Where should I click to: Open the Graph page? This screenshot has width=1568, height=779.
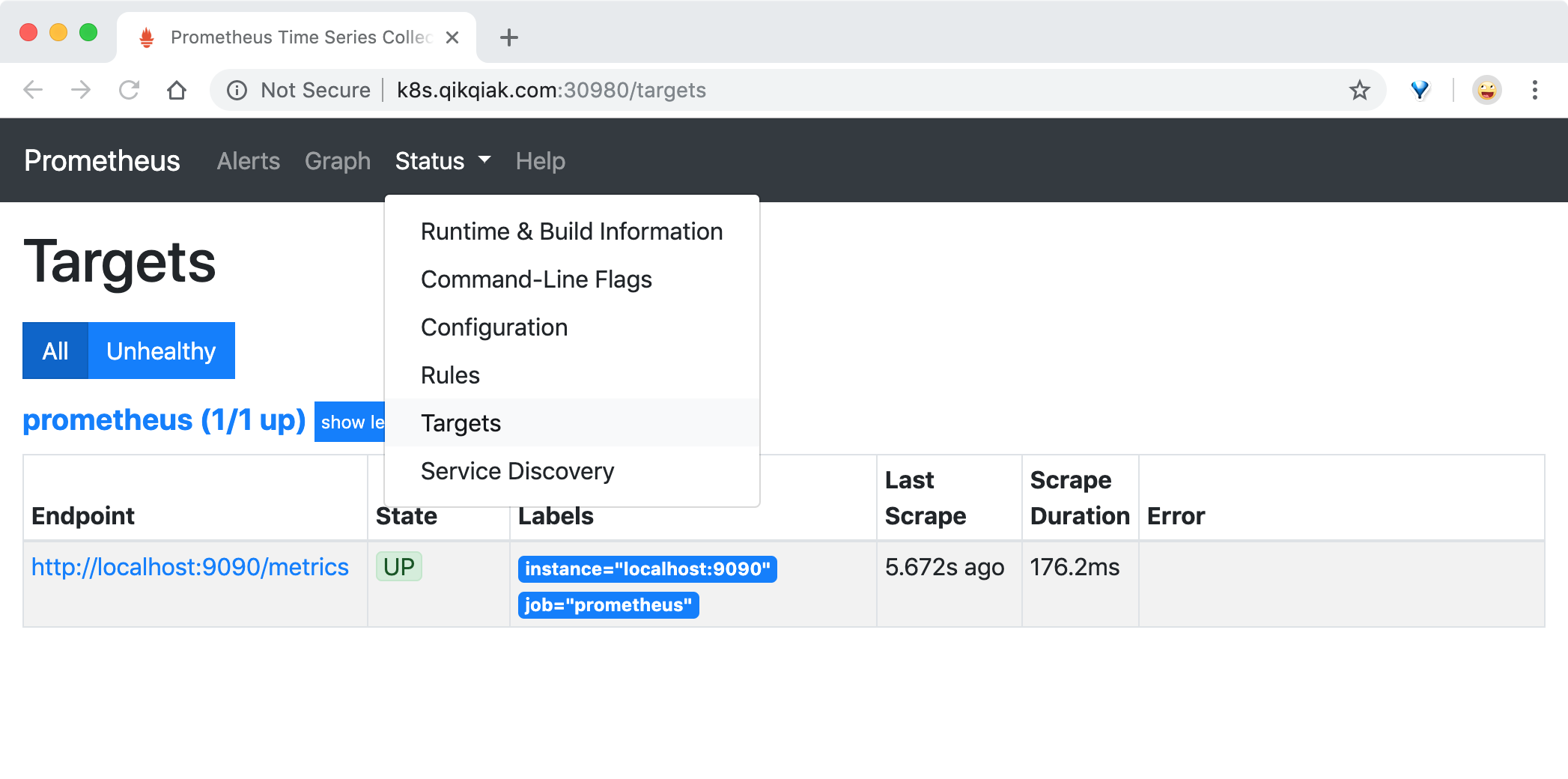point(338,161)
